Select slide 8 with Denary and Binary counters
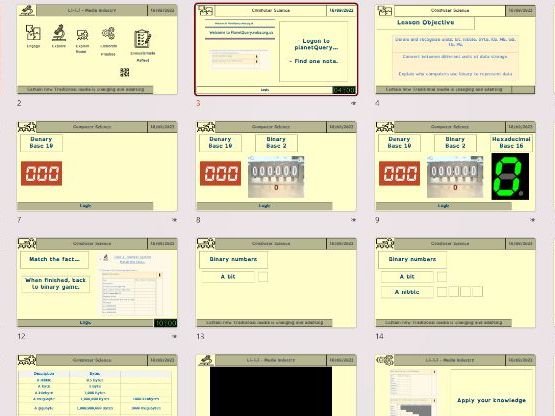 (x=276, y=166)
